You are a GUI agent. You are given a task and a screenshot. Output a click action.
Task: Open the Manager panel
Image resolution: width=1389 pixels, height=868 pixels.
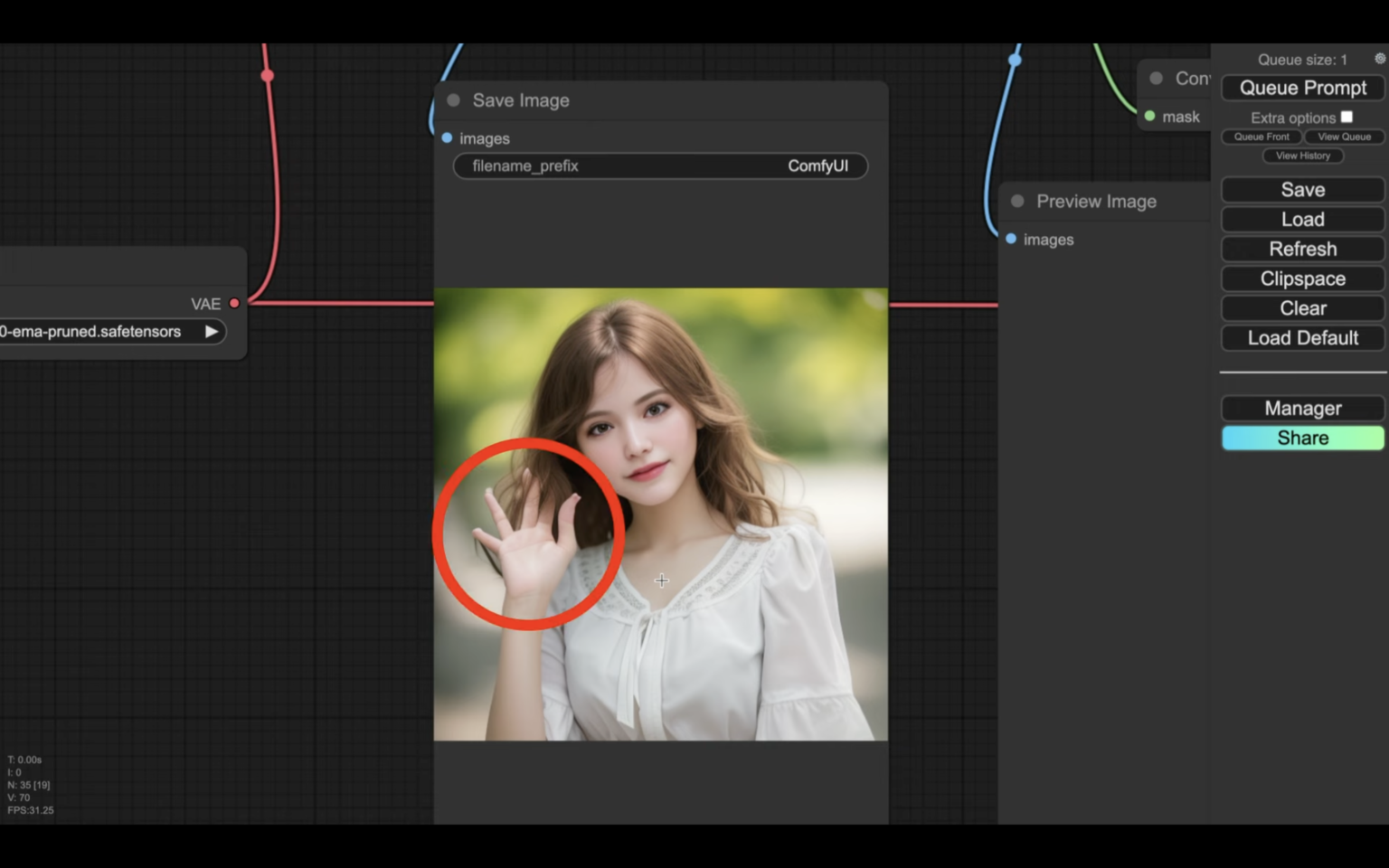coord(1302,409)
